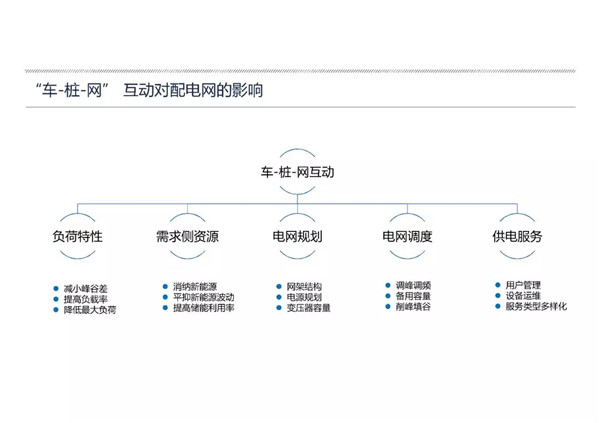Select the bullet text 用户管理
This screenshot has width=600, height=423.
pyautogui.click(x=523, y=286)
